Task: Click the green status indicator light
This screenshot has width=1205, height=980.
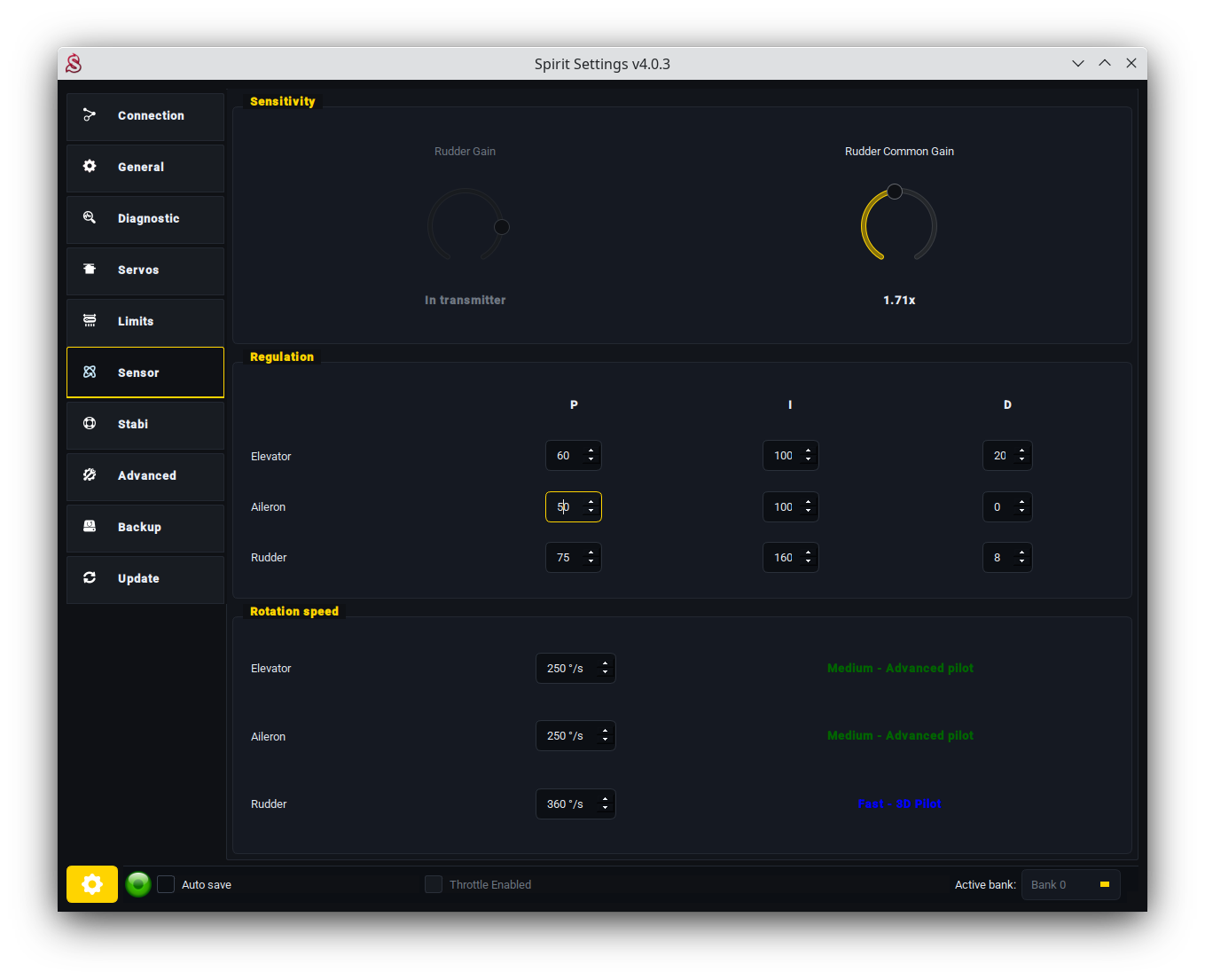Action: point(138,884)
